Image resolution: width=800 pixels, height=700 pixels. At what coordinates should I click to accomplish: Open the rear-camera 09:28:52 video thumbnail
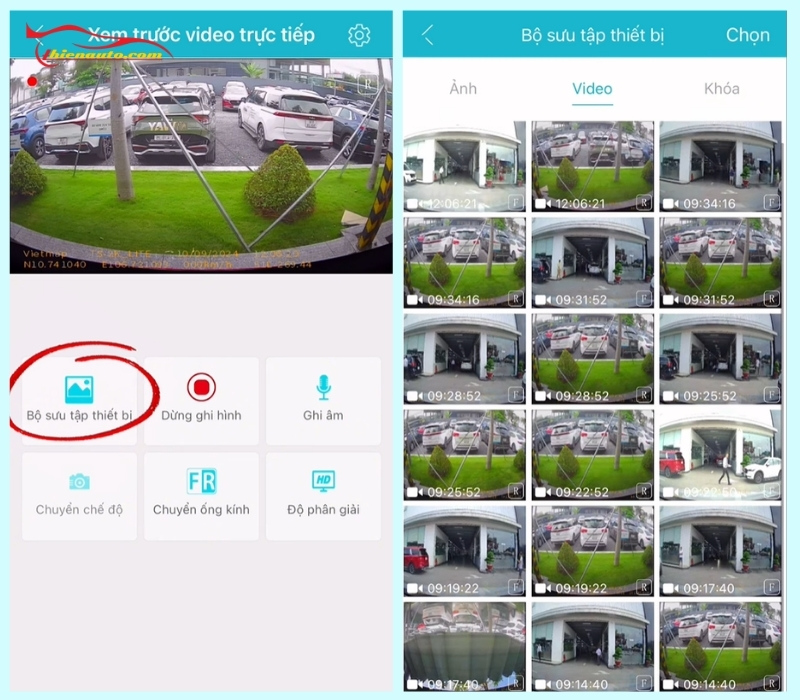592,359
